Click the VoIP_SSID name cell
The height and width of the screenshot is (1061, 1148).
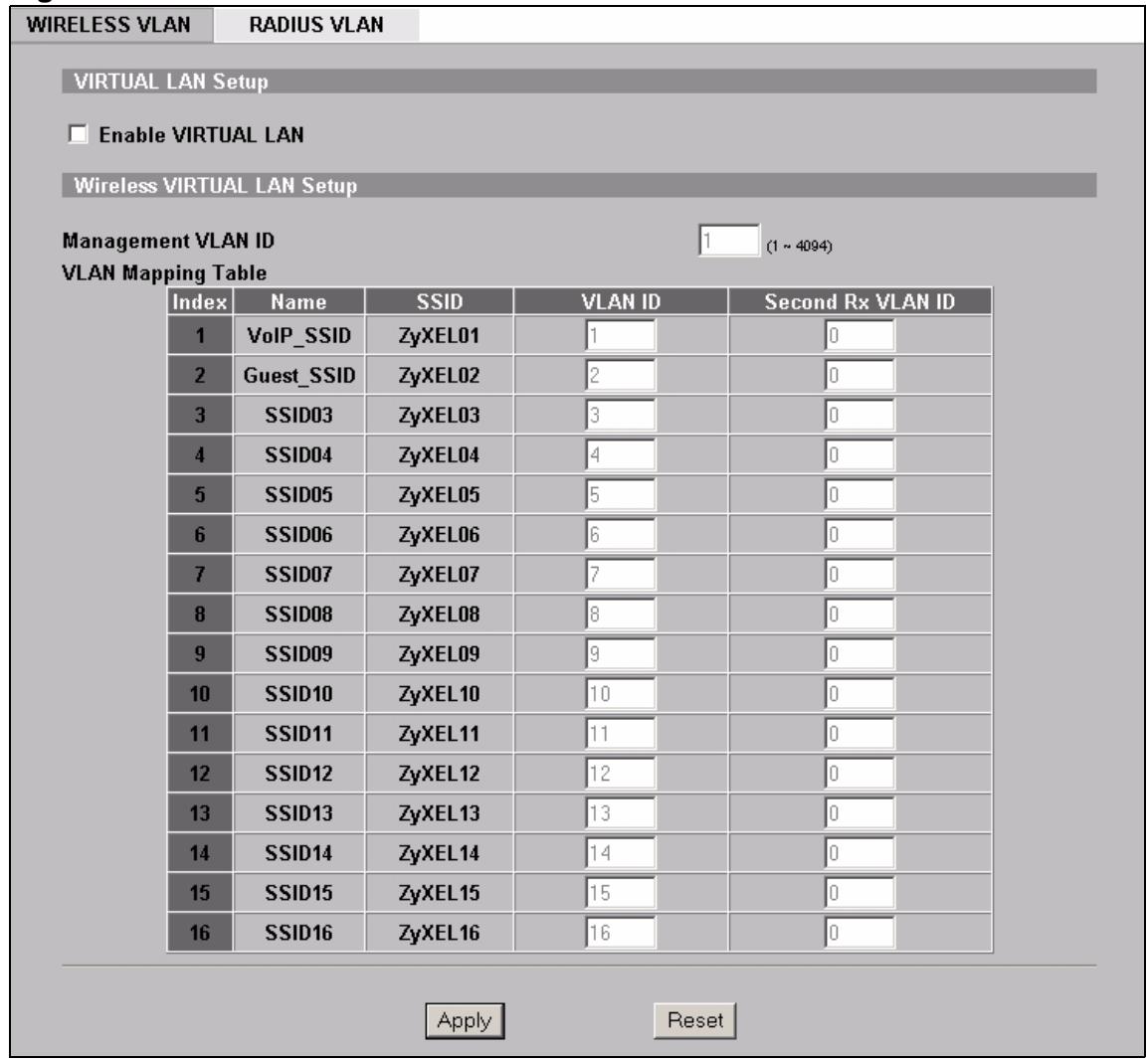(298, 336)
